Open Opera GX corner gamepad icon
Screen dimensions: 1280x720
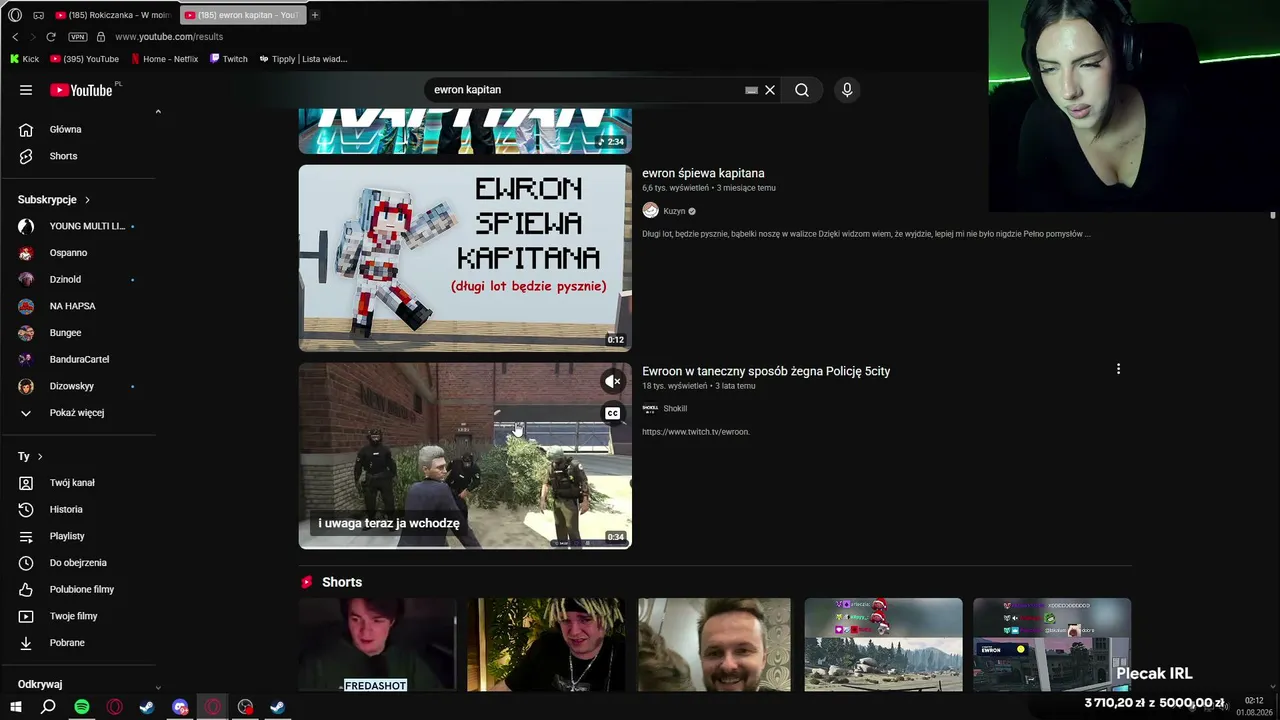point(38,15)
